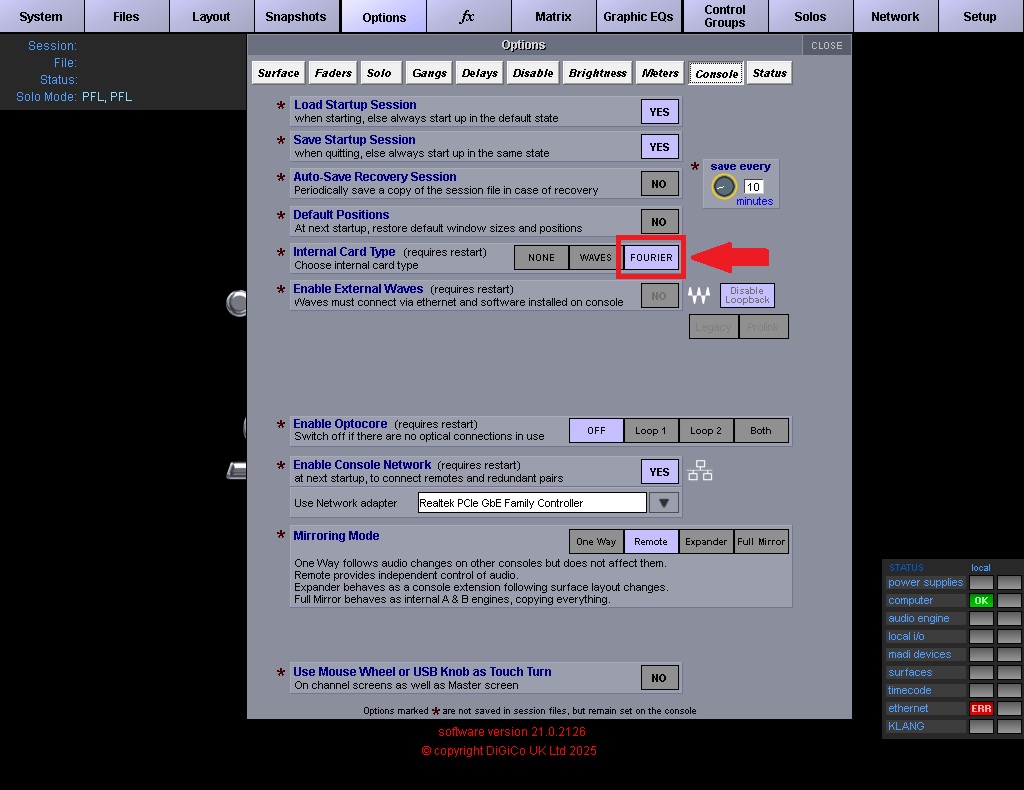The image size is (1024, 790).
Task: Select WAVES internal card type
Action: (596, 257)
